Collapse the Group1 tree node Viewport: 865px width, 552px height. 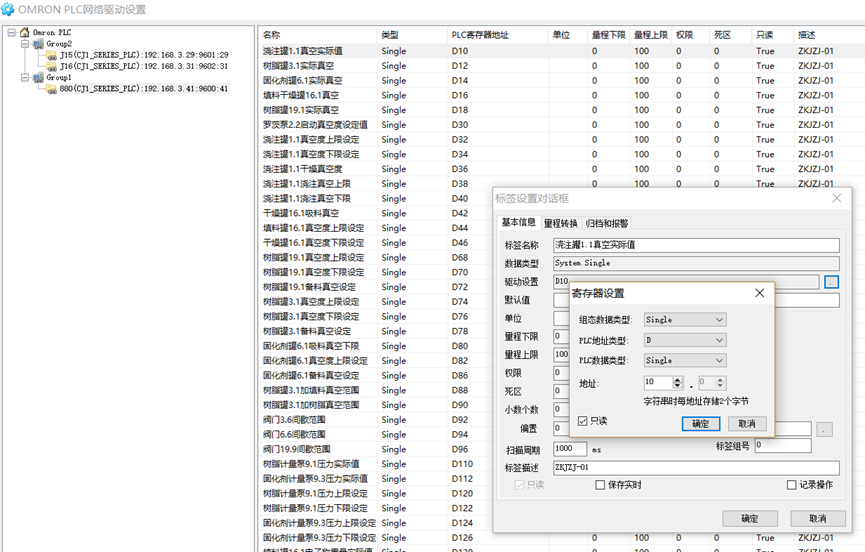[x=25, y=77]
